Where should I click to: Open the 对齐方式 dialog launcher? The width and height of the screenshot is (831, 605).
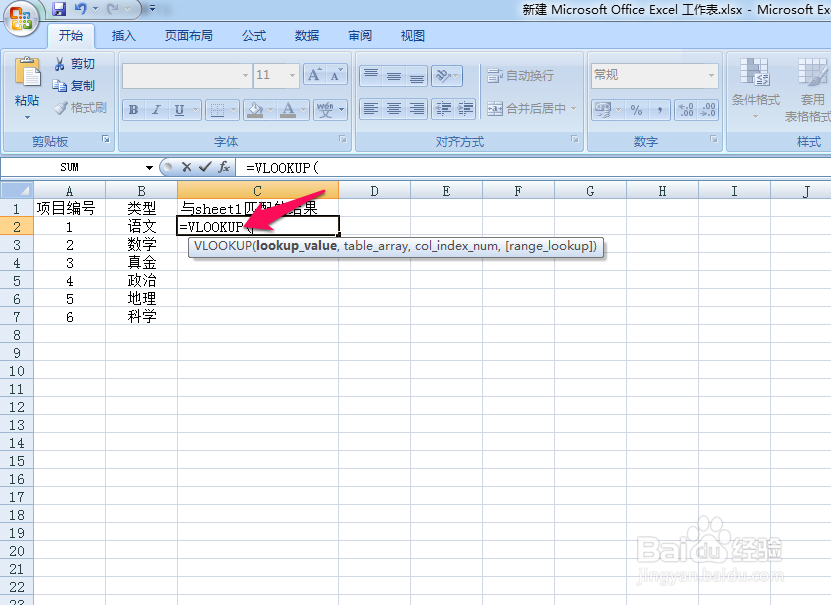click(x=575, y=139)
